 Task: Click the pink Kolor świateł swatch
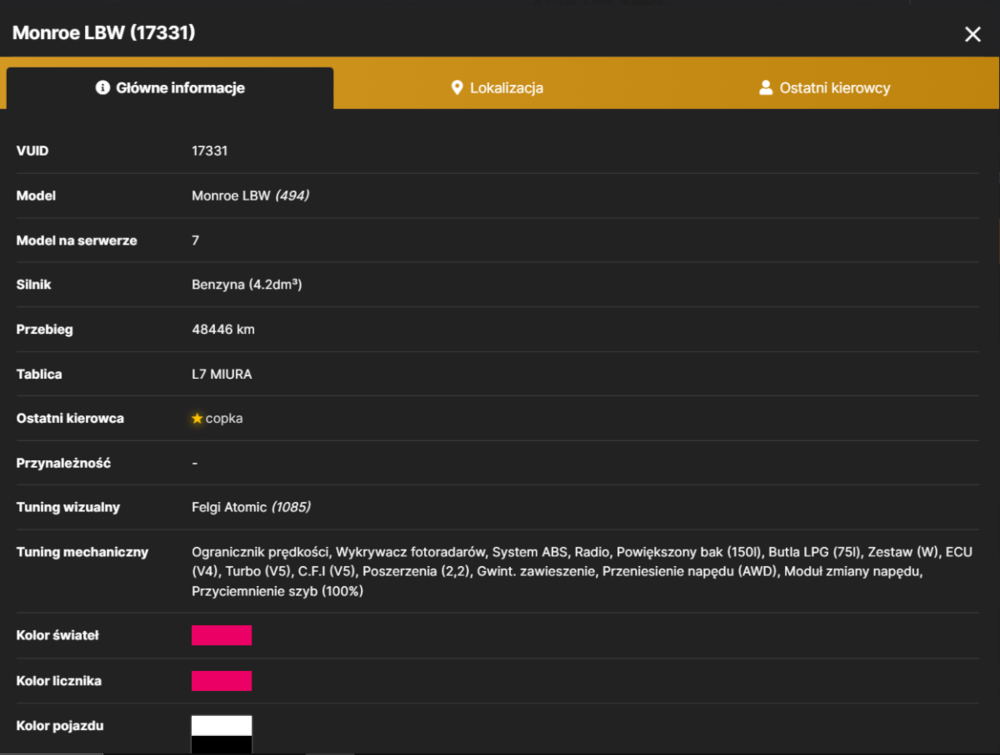(x=221, y=635)
